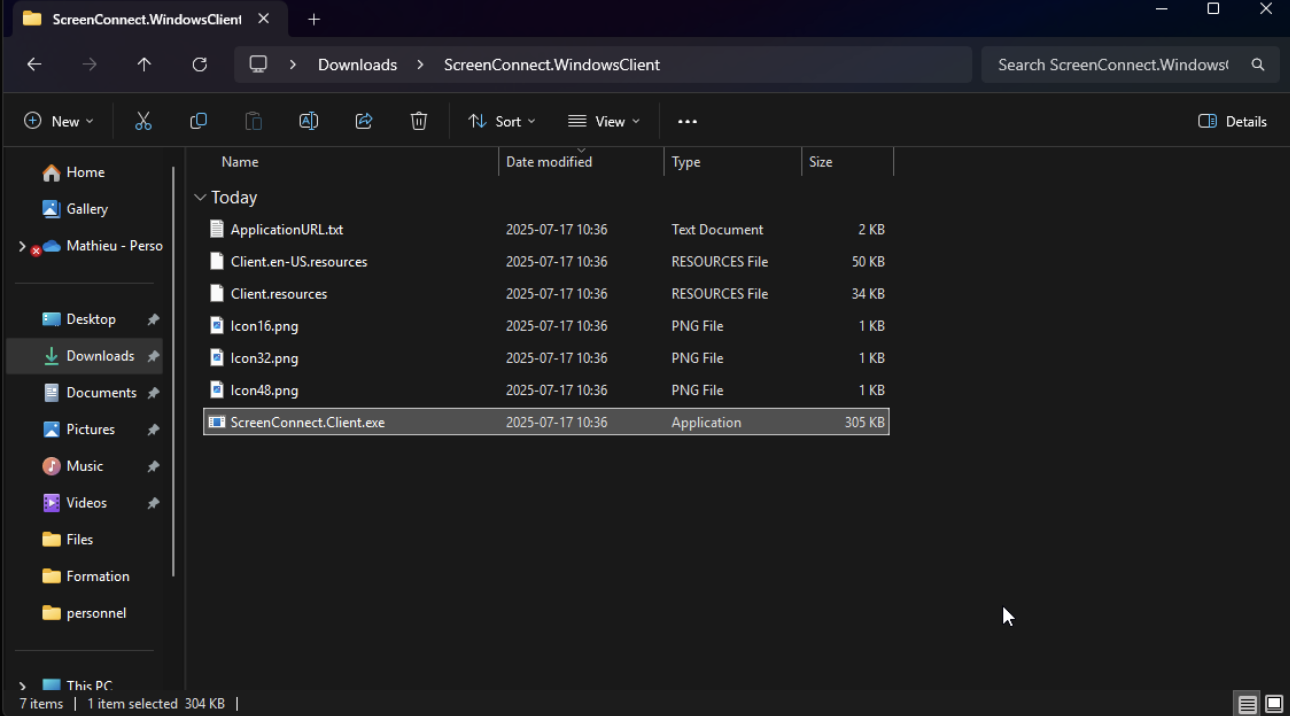Go up one folder level

coord(144,64)
